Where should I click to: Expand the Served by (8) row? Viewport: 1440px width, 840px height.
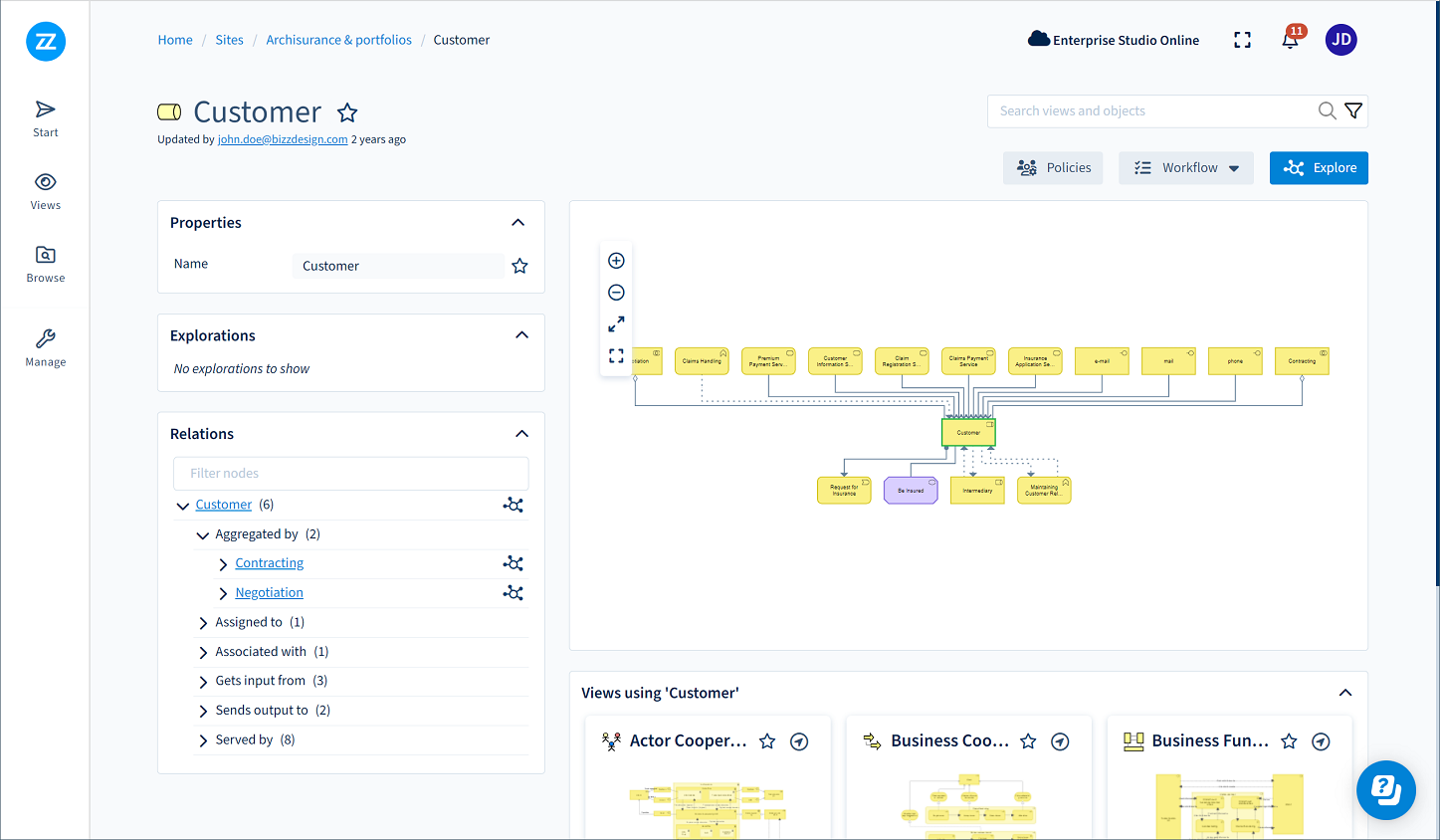(204, 740)
